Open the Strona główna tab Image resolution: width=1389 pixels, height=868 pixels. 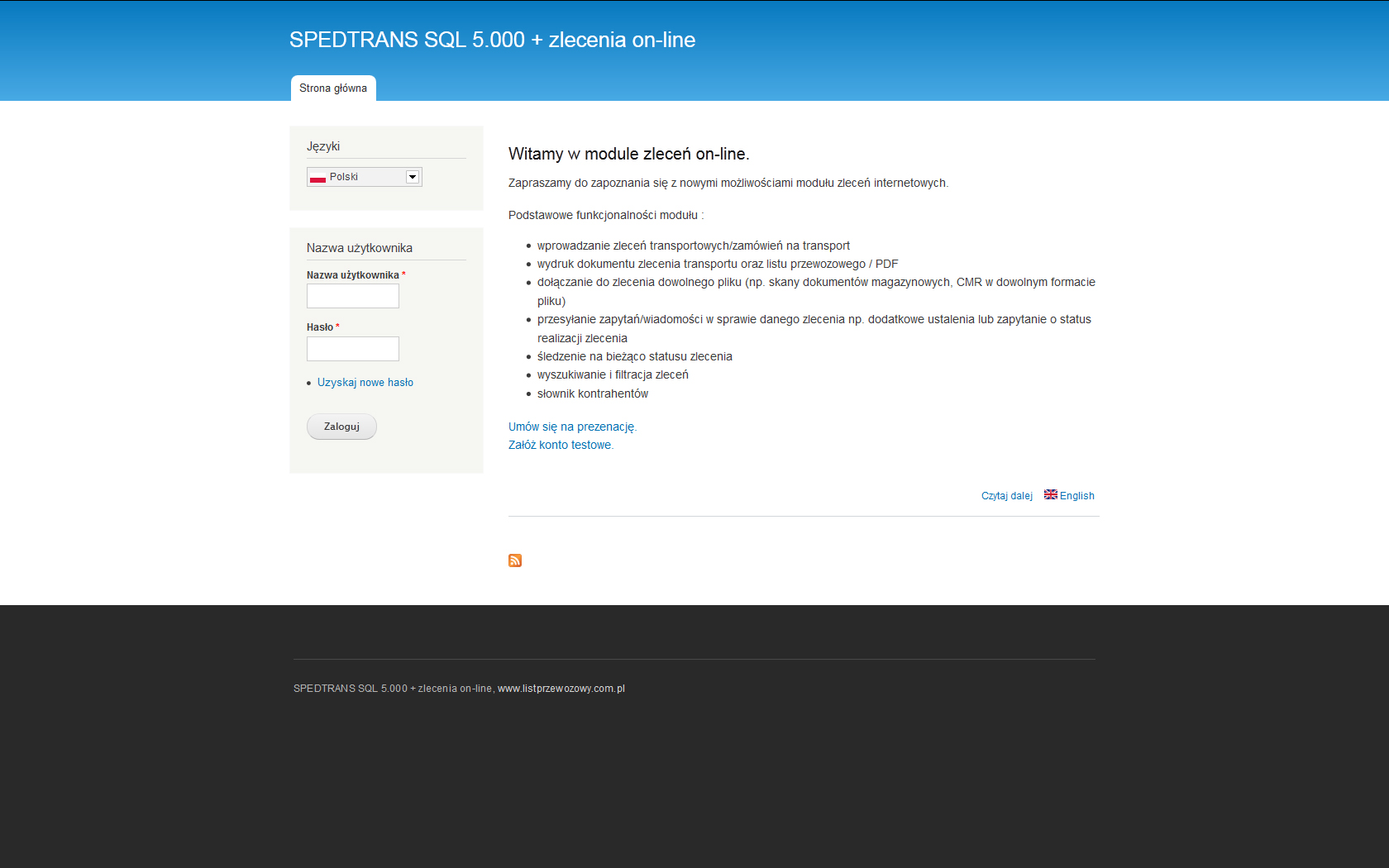pos(333,88)
